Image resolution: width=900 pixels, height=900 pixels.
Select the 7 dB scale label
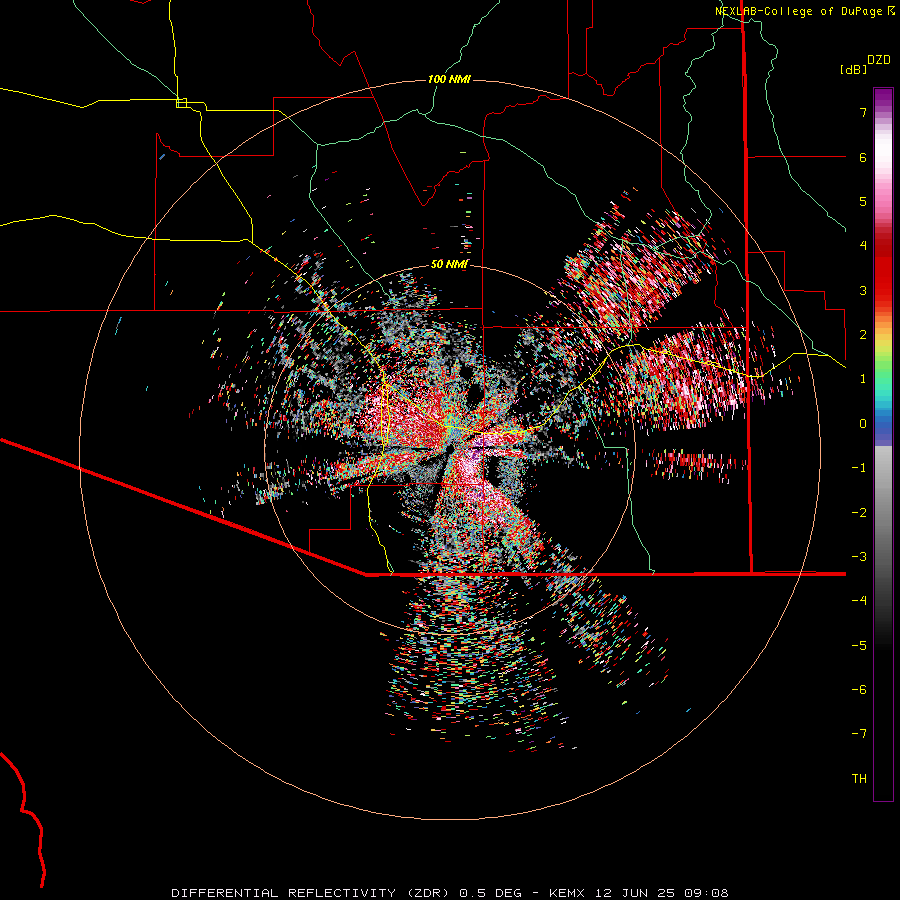[863, 112]
